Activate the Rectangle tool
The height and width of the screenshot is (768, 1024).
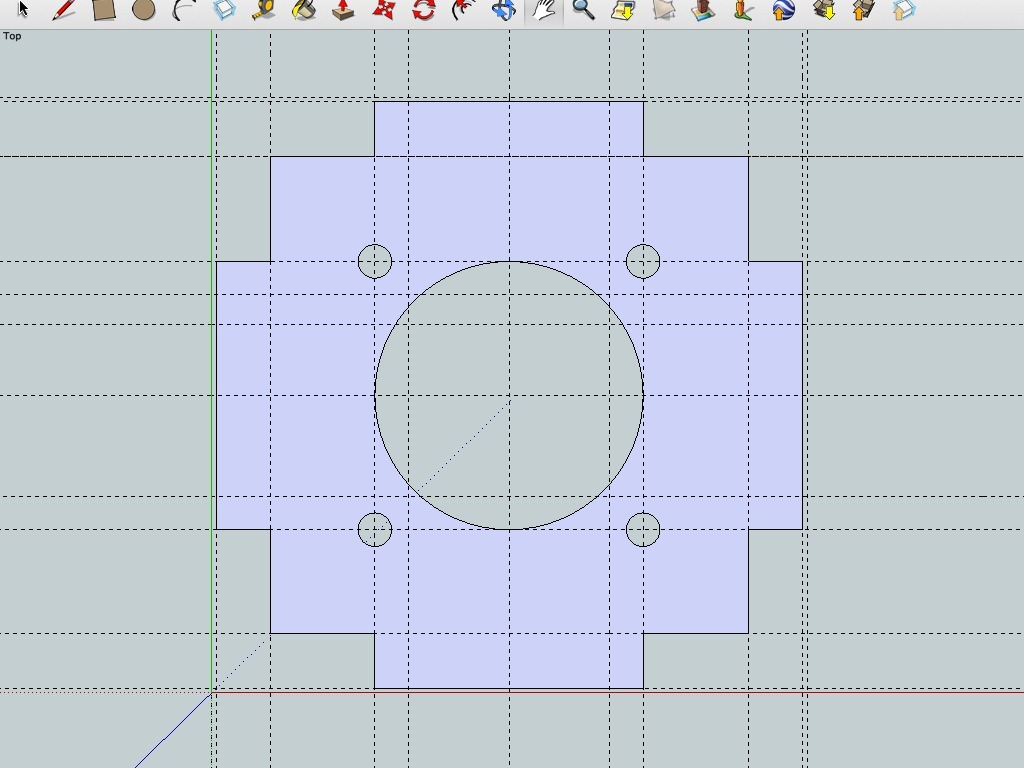coord(104,9)
